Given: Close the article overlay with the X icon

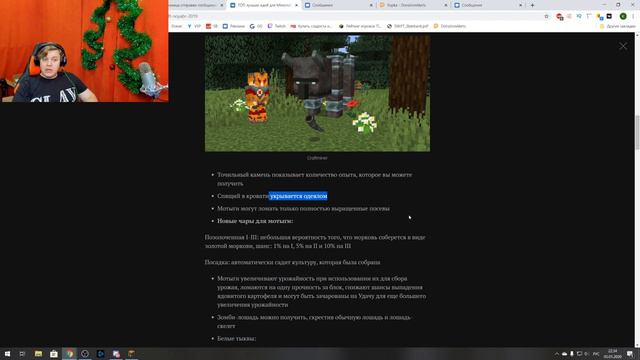Looking at the screenshot, I should point(623,47).
